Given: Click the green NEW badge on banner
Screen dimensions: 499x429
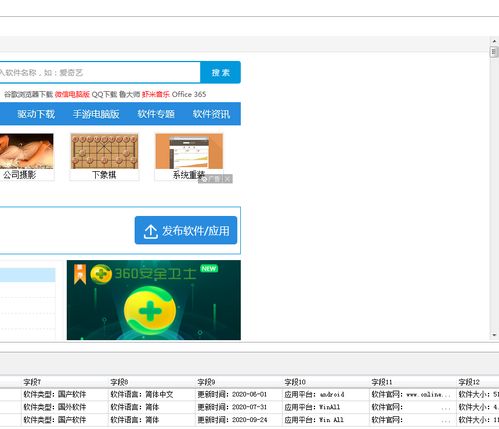Looking at the screenshot, I should (x=209, y=268).
